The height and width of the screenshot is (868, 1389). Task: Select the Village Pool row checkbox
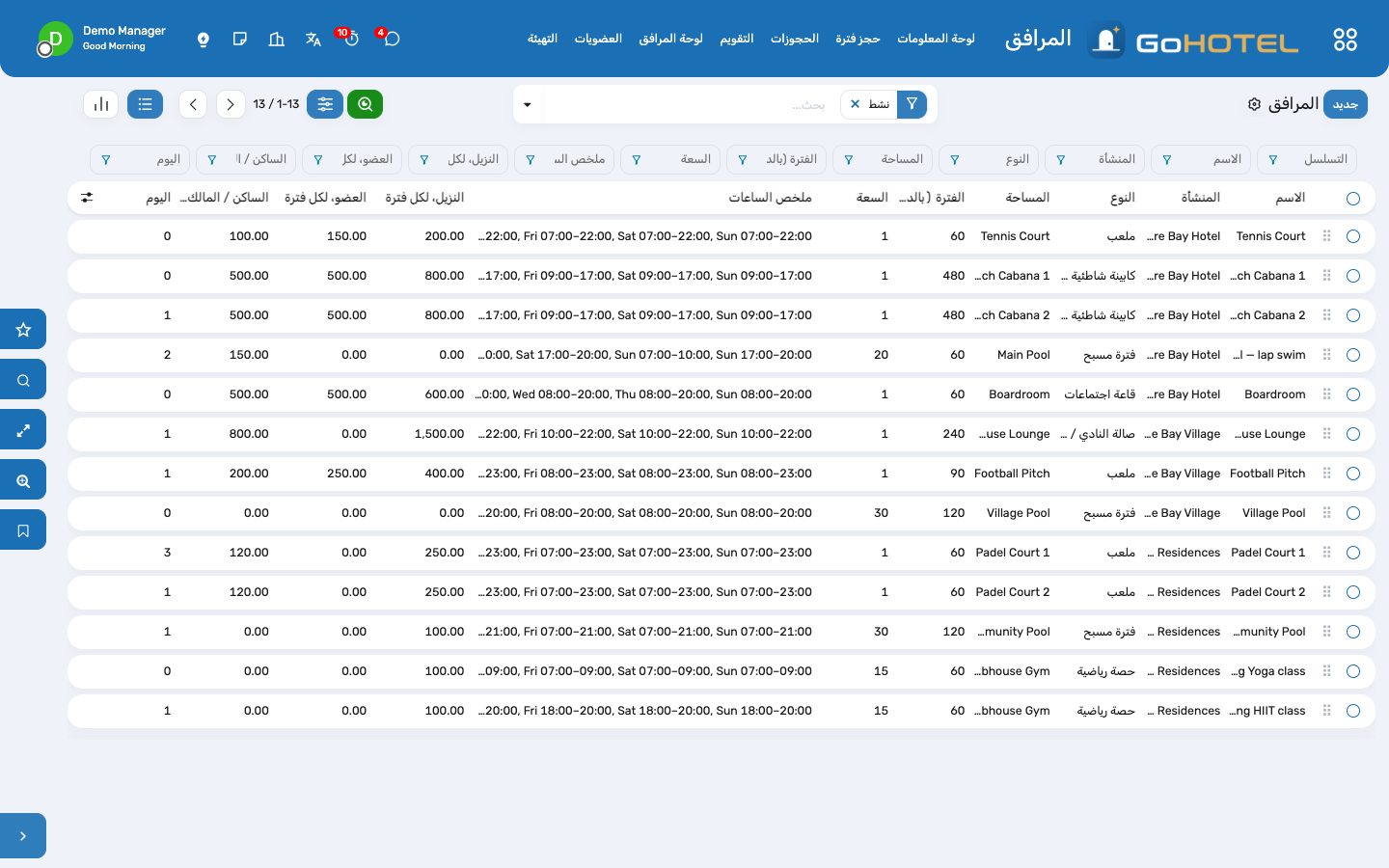pos(1353,513)
